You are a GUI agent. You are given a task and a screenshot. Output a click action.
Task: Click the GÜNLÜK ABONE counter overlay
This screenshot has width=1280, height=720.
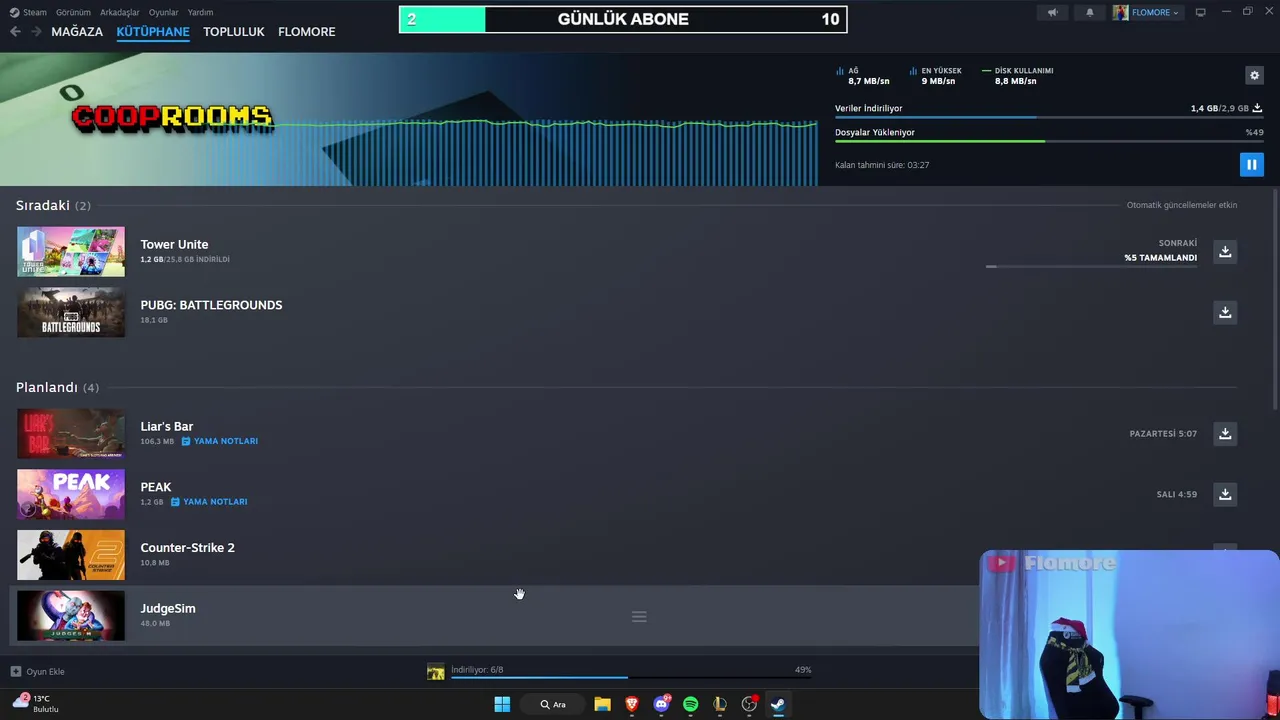623,19
